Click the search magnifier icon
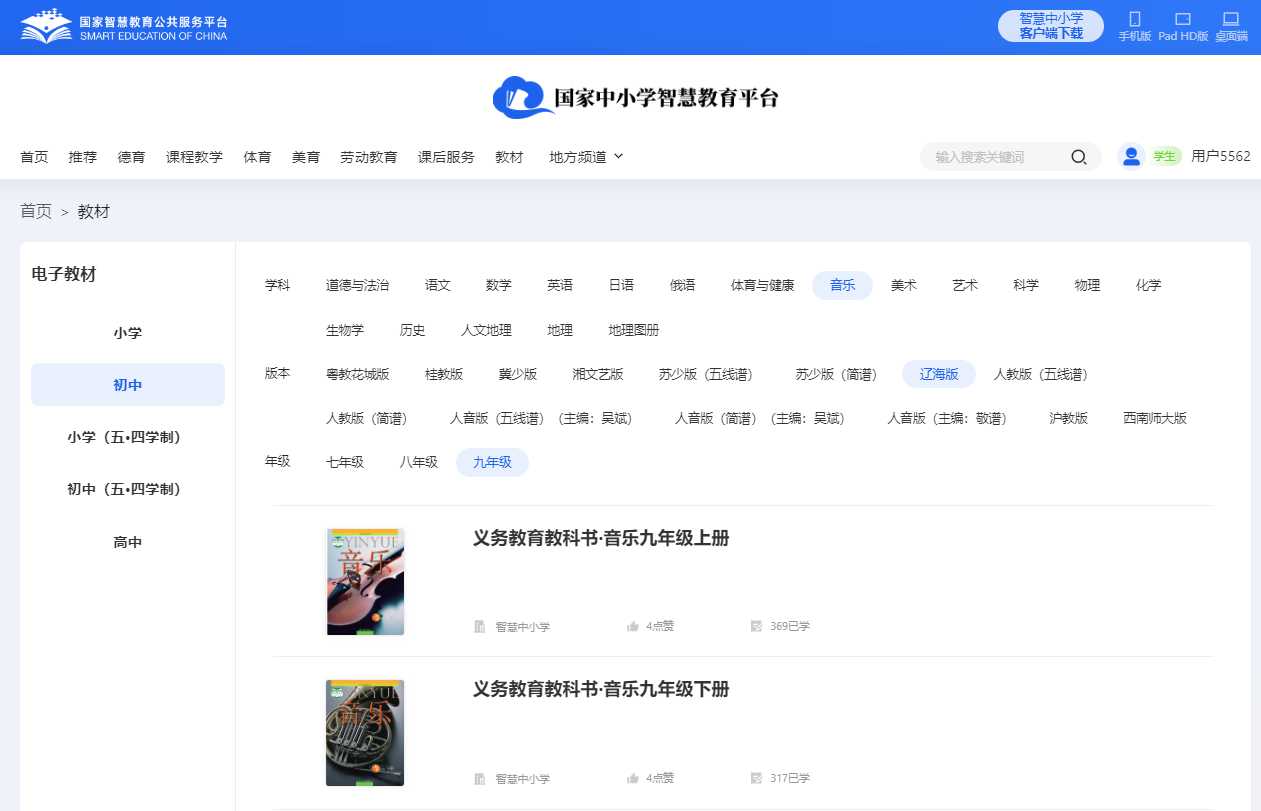The height and width of the screenshot is (811, 1261). (1079, 157)
